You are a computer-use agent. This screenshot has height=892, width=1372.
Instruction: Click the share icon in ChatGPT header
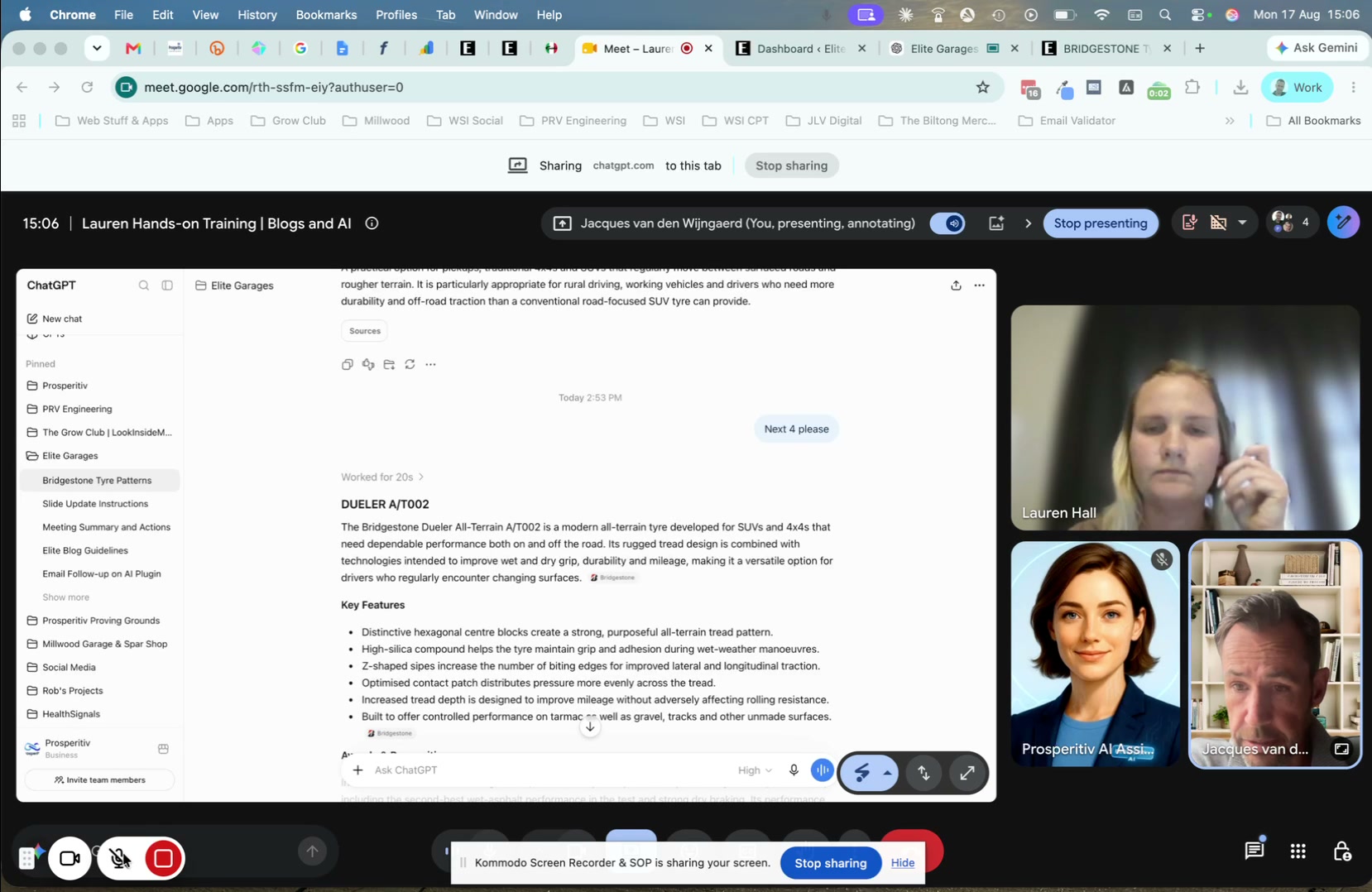[x=956, y=285]
